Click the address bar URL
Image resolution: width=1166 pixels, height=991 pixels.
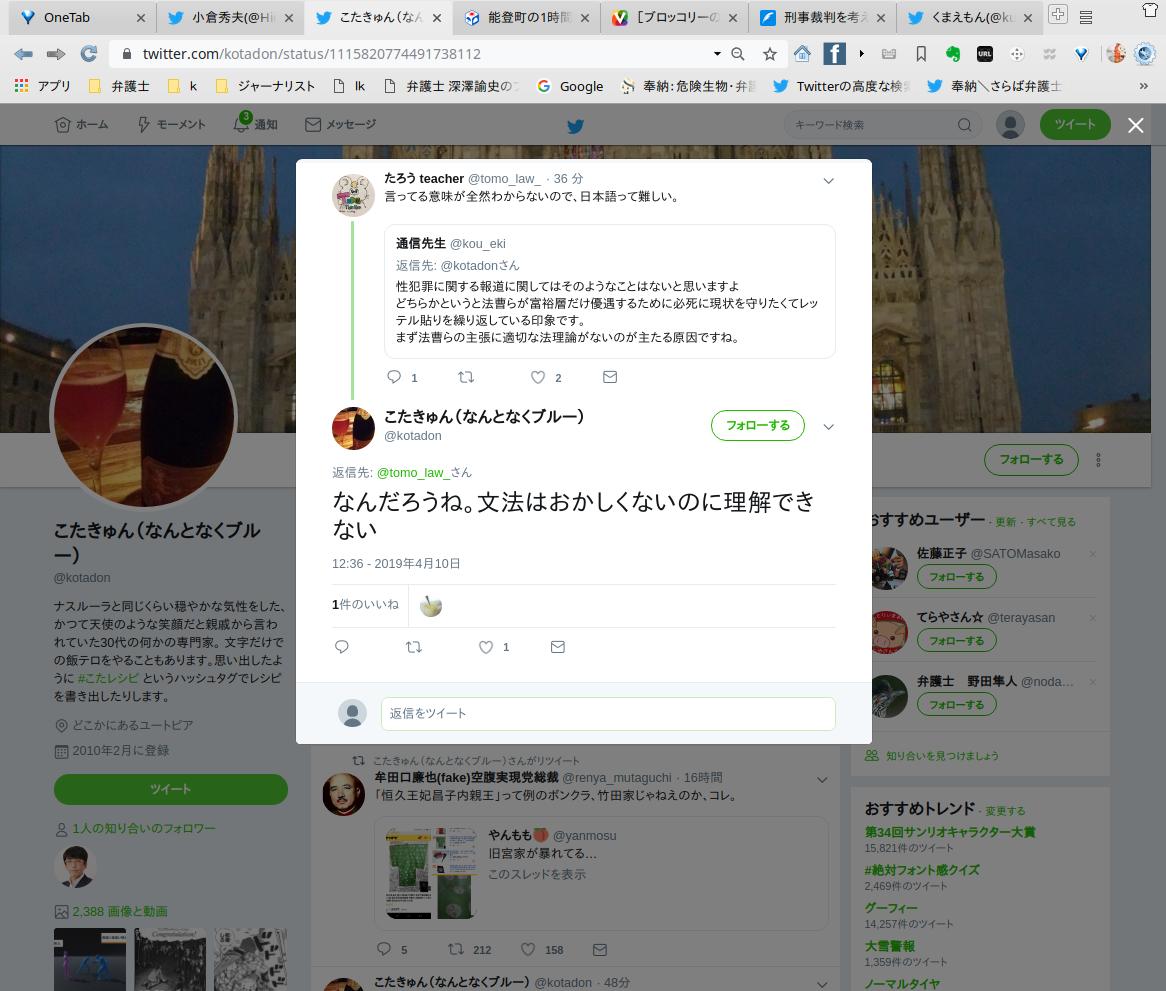pos(312,54)
